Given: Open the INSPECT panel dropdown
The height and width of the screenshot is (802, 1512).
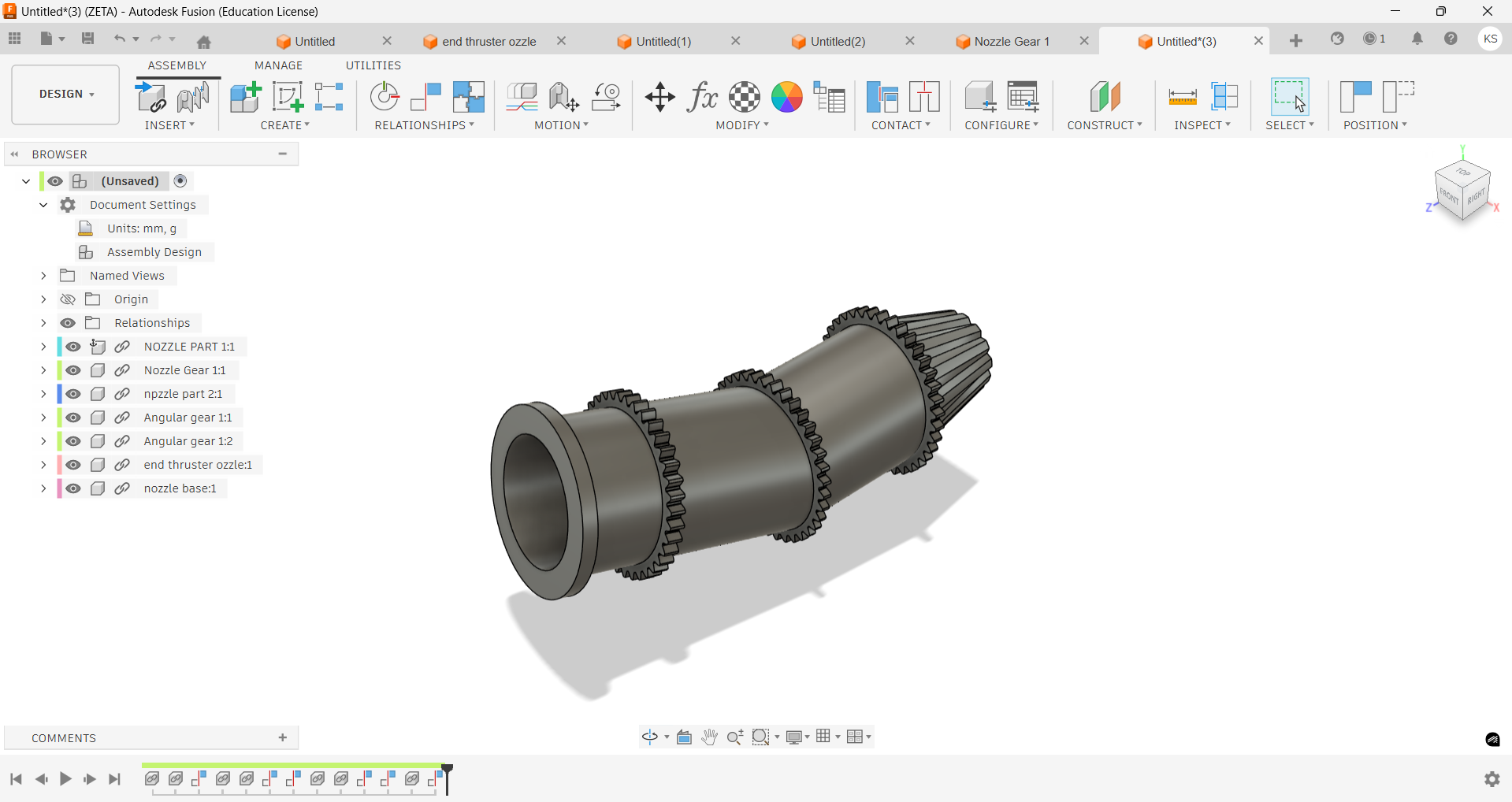Looking at the screenshot, I should point(1202,125).
